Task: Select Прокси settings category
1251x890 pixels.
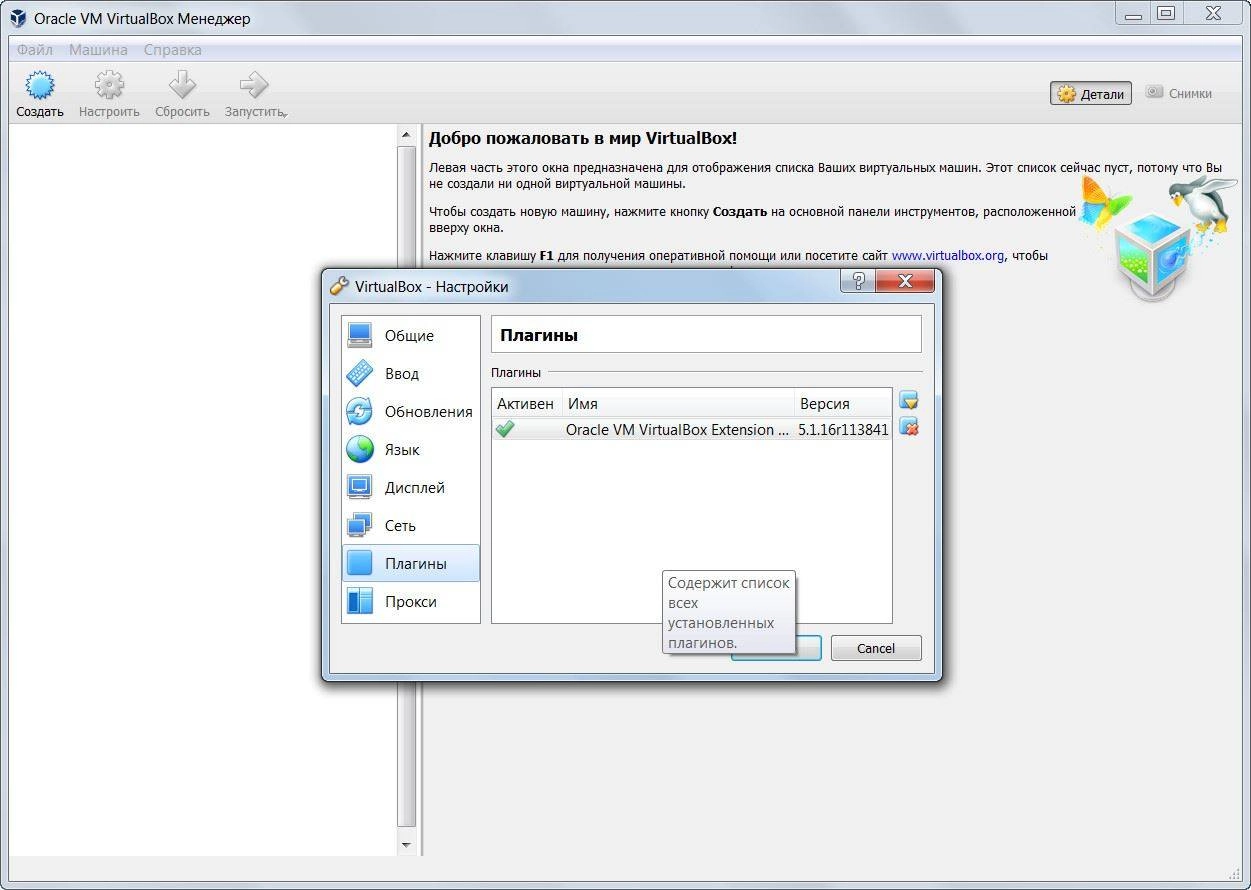Action: 411,601
